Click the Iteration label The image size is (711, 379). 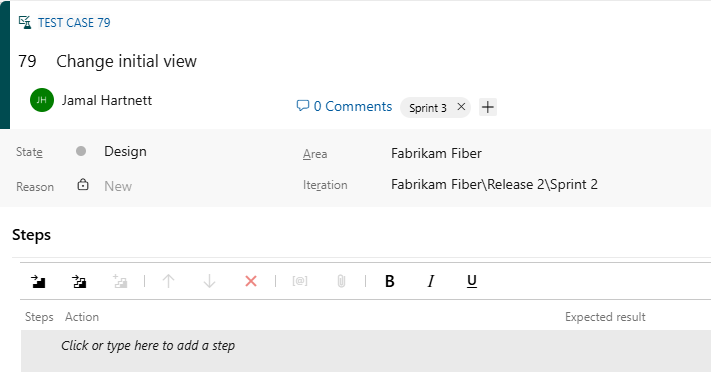pyautogui.click(x=325, y=185)
